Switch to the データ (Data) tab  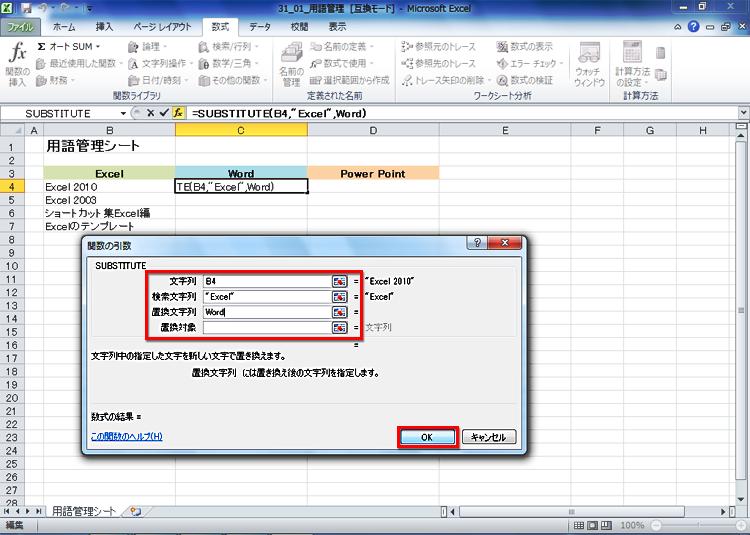coord(260,27)
